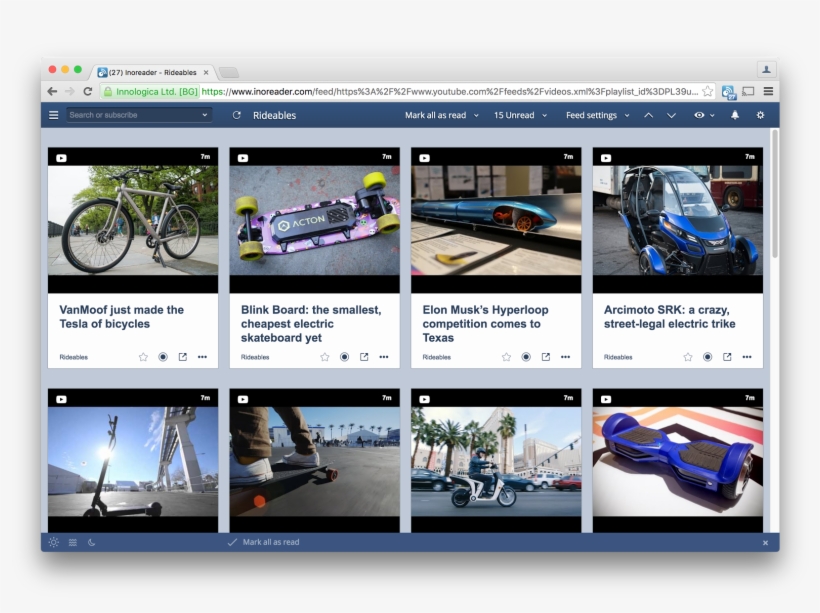Click Rideables feed label under Arcimoto card

pyautogui.click(x=618, y=357)
